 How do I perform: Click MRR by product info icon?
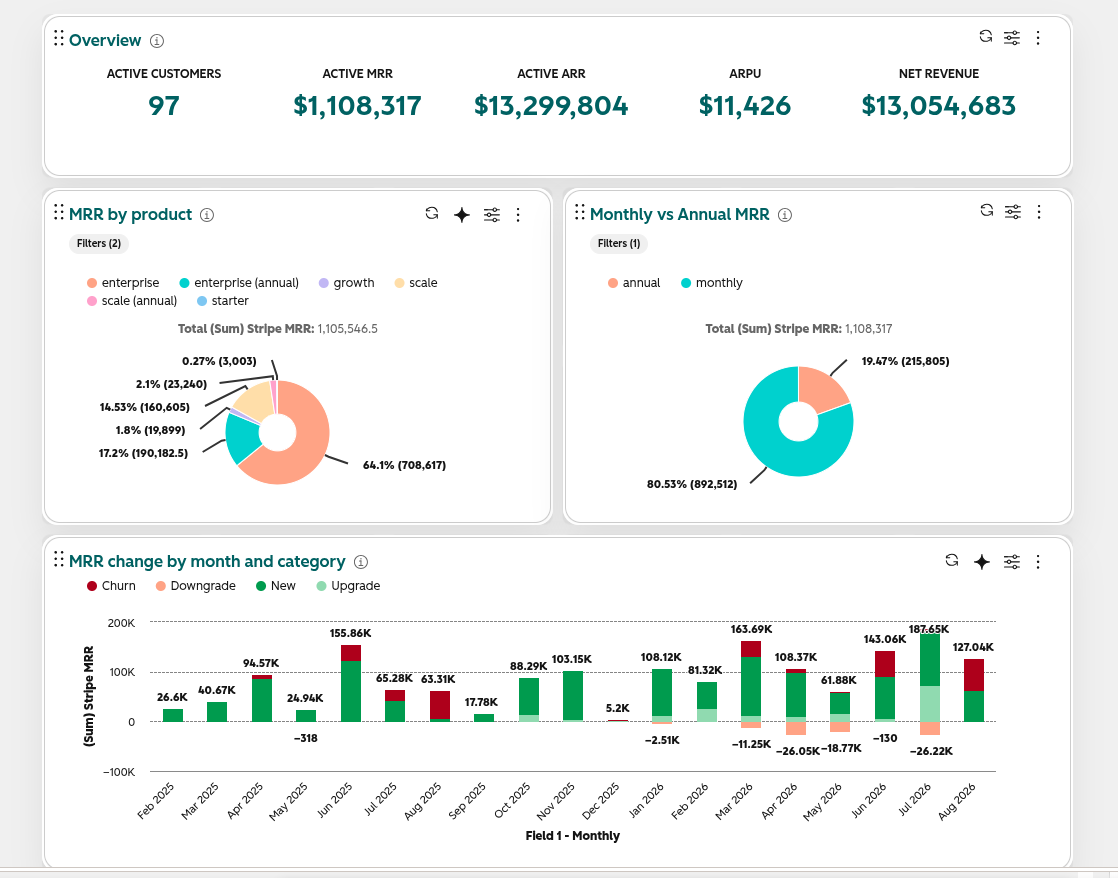click(207, 215)
